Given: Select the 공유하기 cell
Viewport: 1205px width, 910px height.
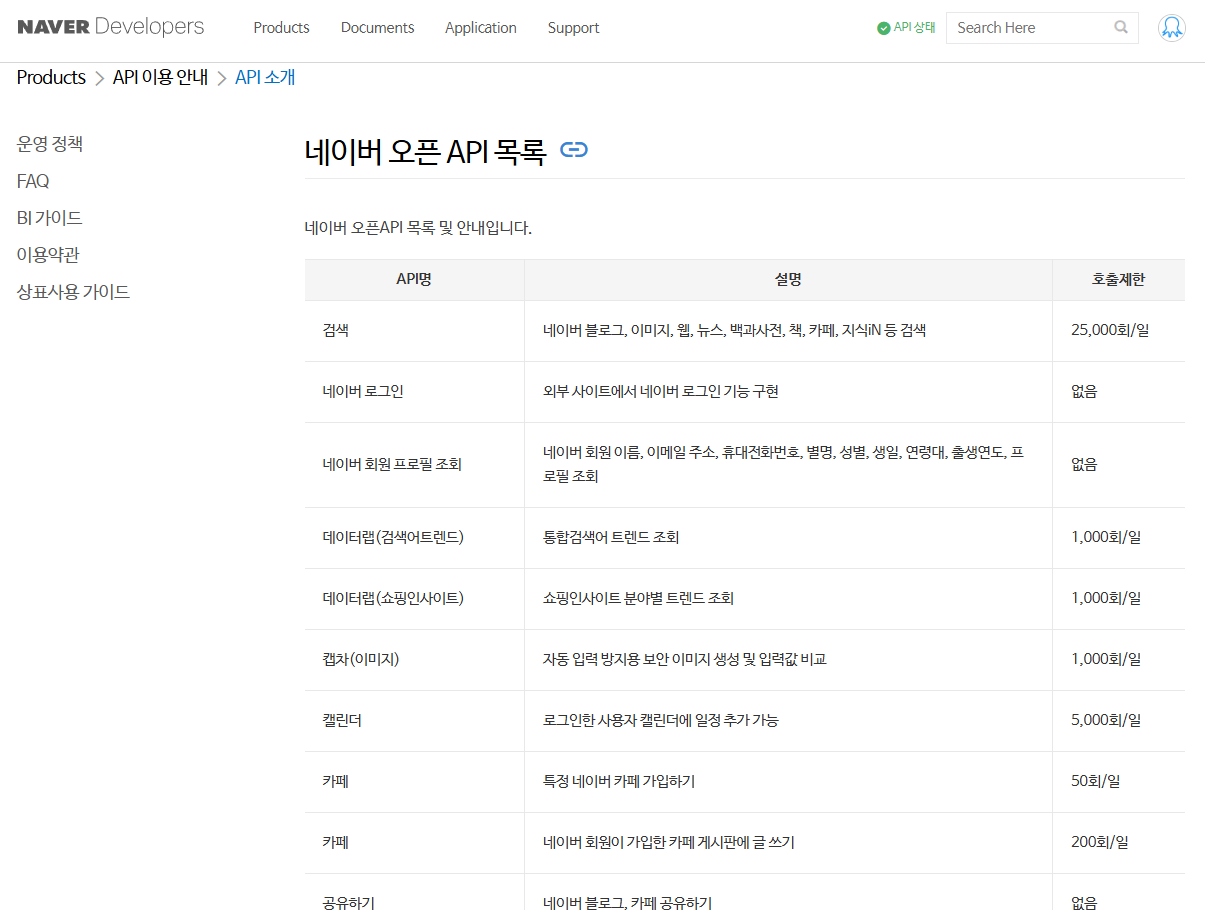Looking at the screenshot, I should 414,893.
